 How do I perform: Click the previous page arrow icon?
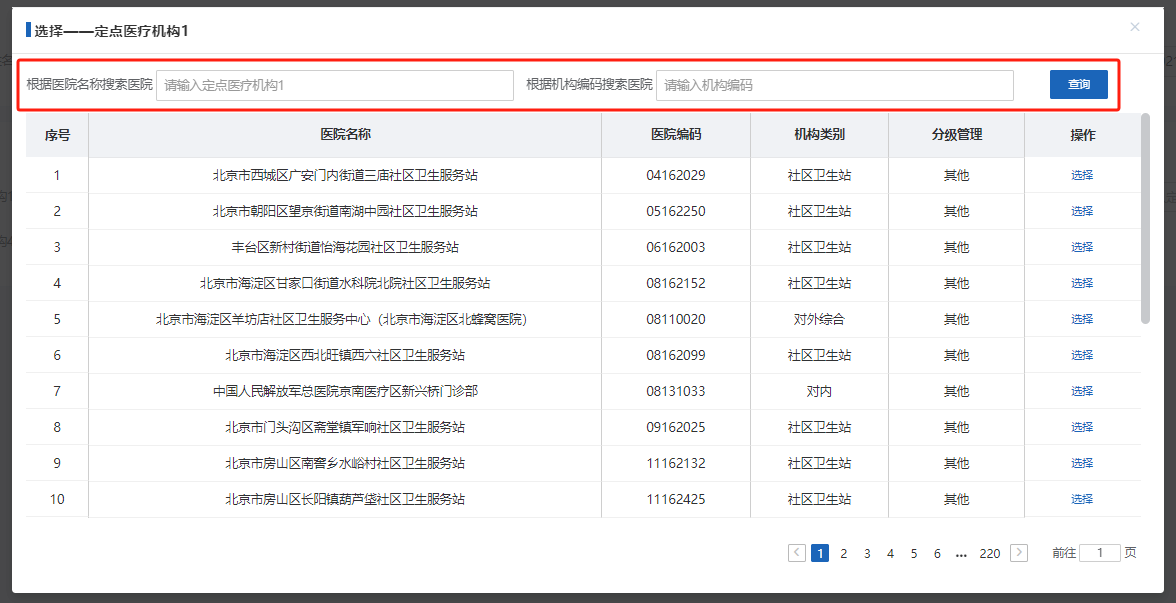pyautogui.click(x=796, y=552)
